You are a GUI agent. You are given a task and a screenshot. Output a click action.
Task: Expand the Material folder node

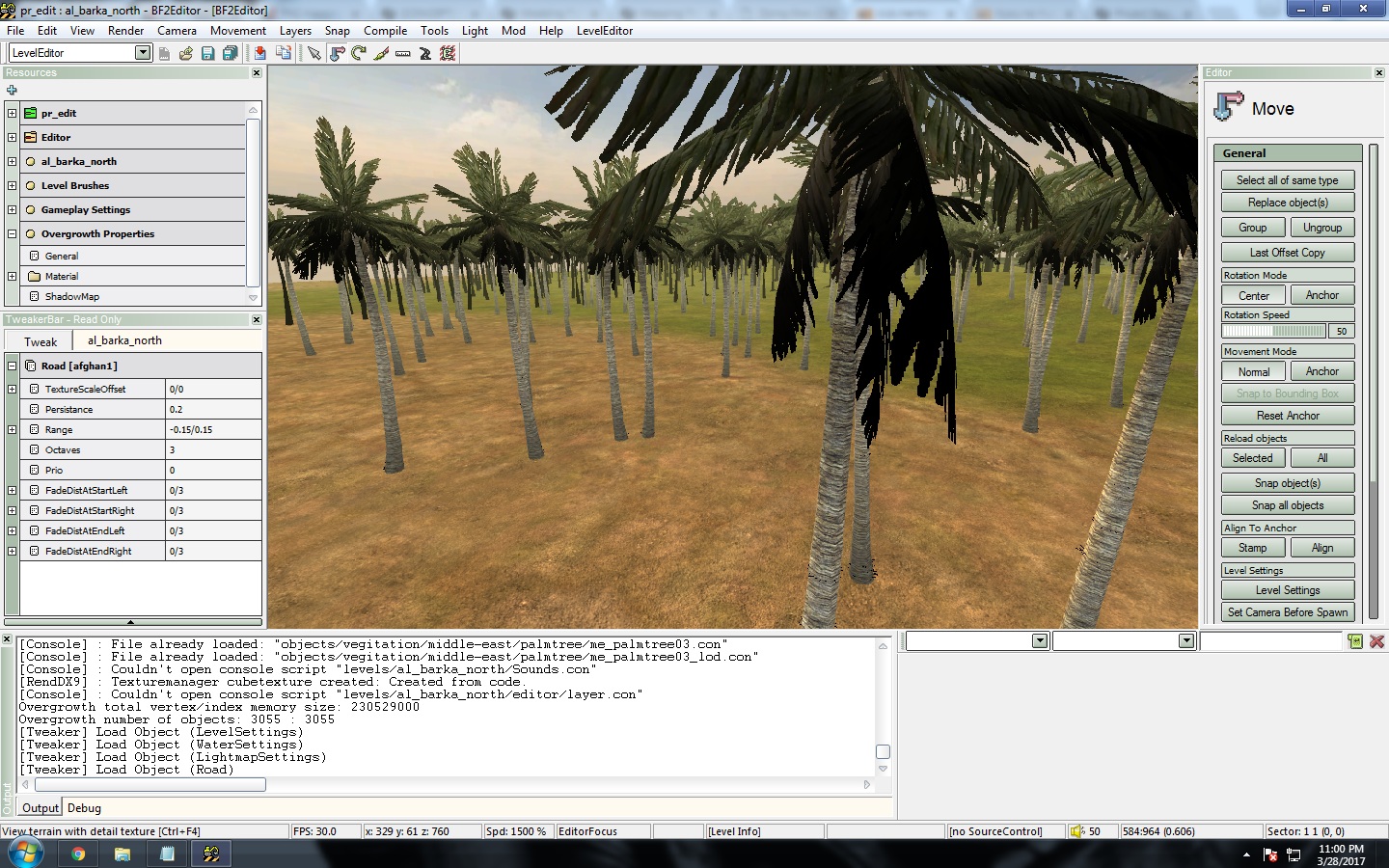tap(12, 276)
